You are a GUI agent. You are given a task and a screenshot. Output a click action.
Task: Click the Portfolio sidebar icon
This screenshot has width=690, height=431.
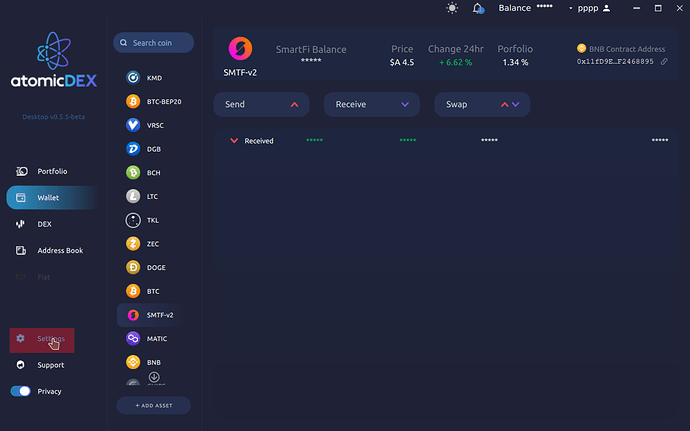pyautogui.click(x=22, y=171)
